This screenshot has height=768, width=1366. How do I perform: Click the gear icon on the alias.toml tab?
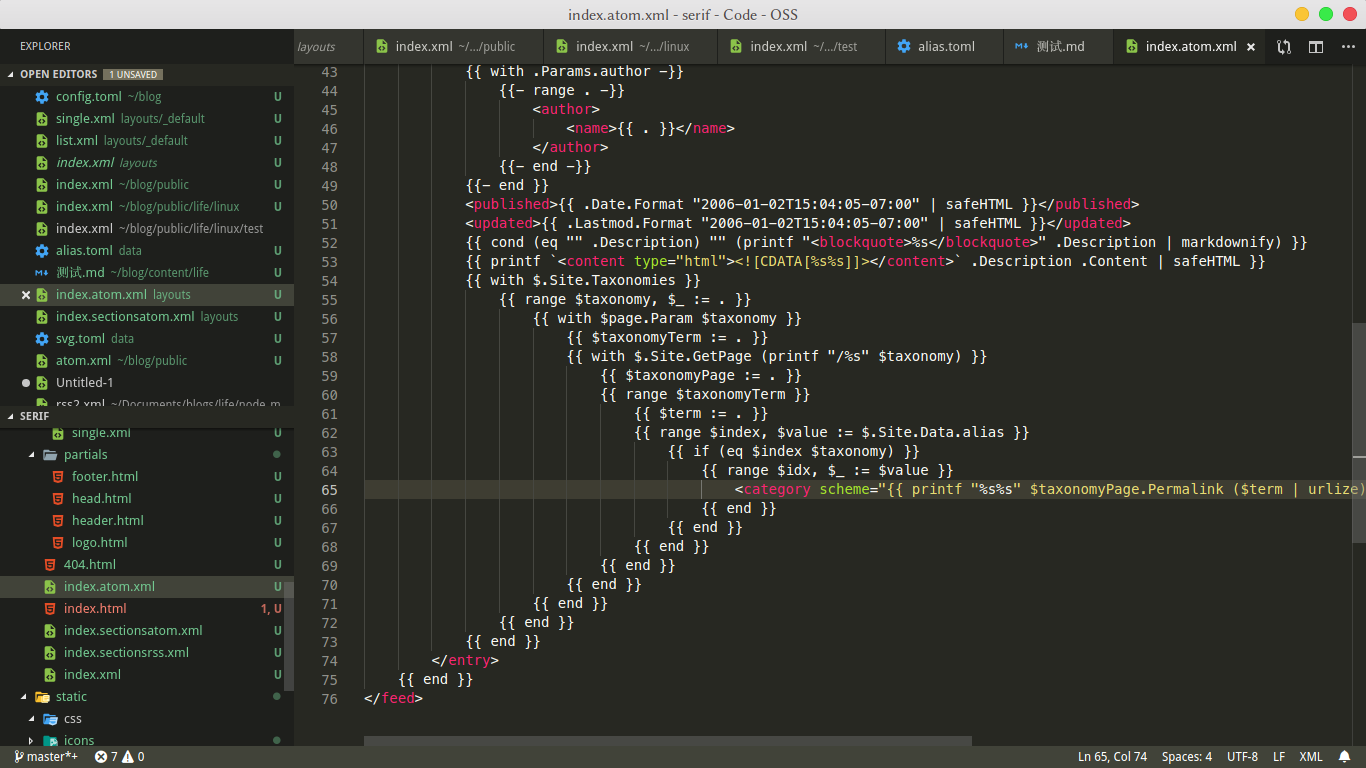[x=904, y=47]
